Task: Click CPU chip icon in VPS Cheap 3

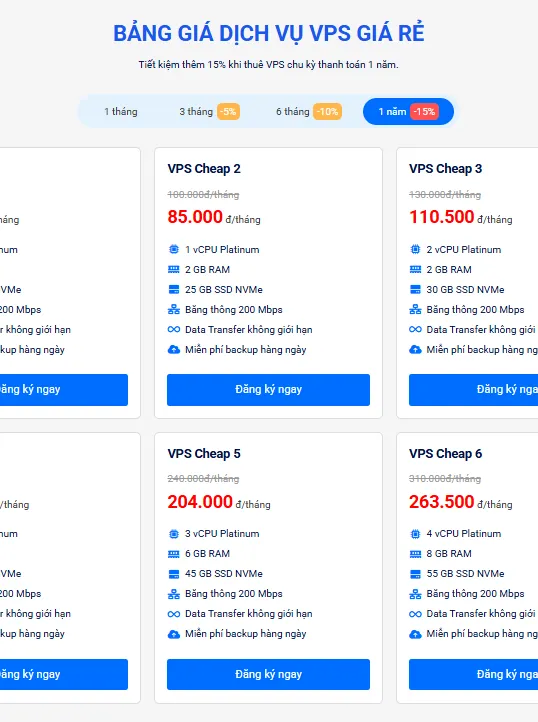Action: point(415,250)
